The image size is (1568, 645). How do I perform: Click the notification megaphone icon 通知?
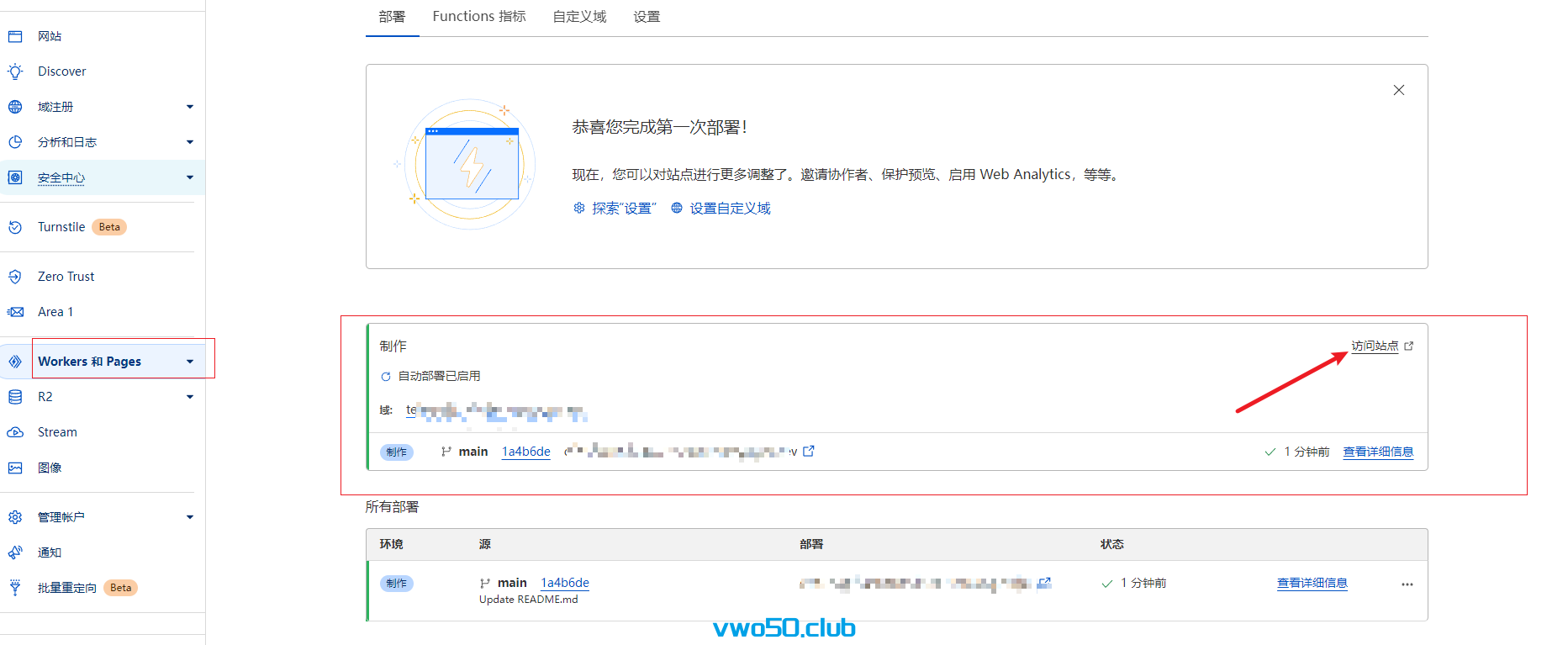(15, 552)
